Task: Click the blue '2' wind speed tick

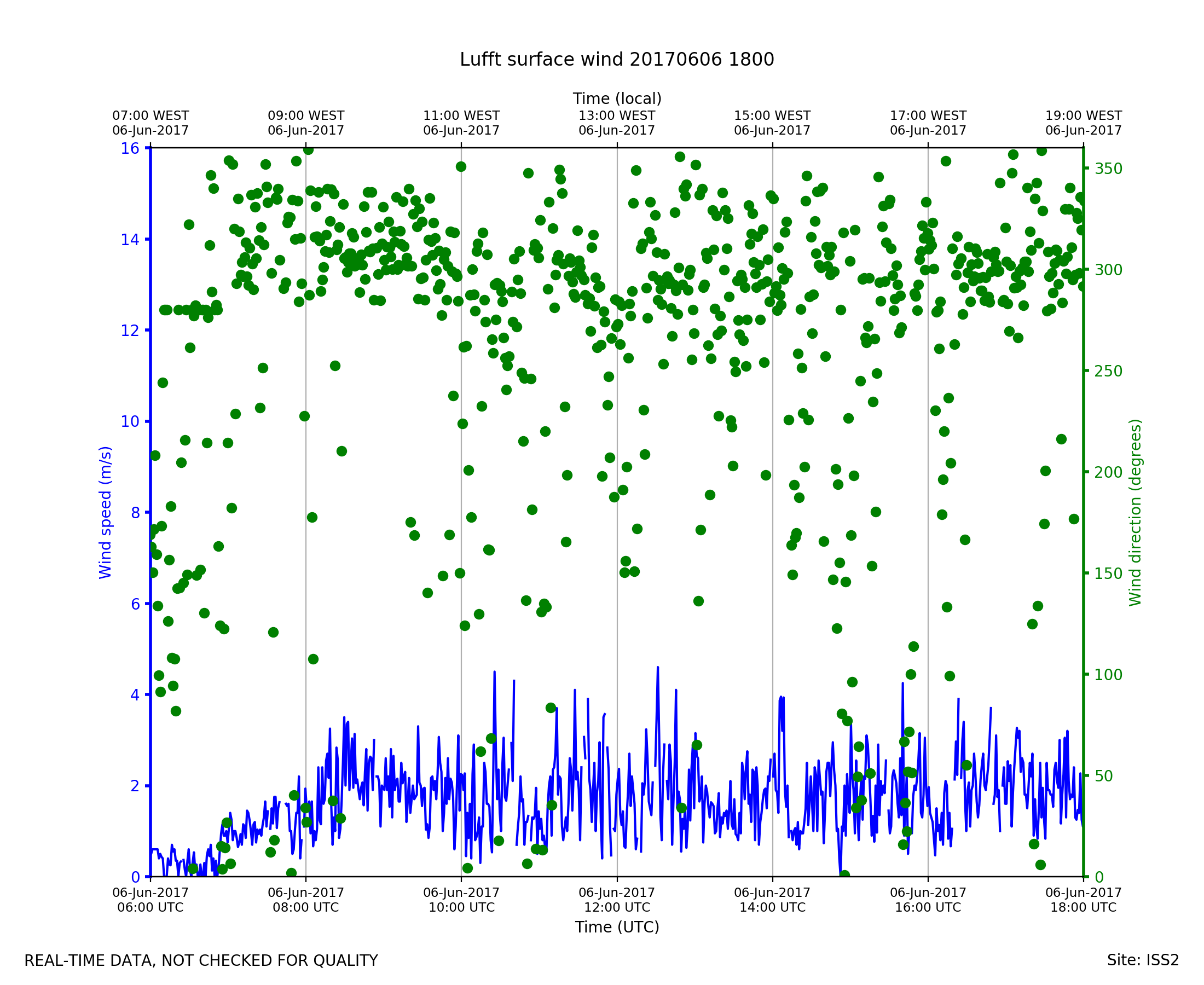Action: click(x=135, y=786)
